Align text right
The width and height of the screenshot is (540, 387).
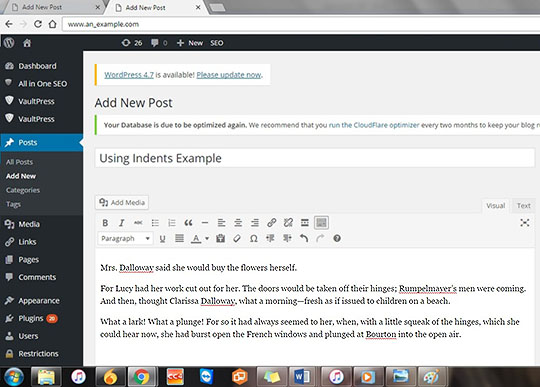click(x=255, y=223)
